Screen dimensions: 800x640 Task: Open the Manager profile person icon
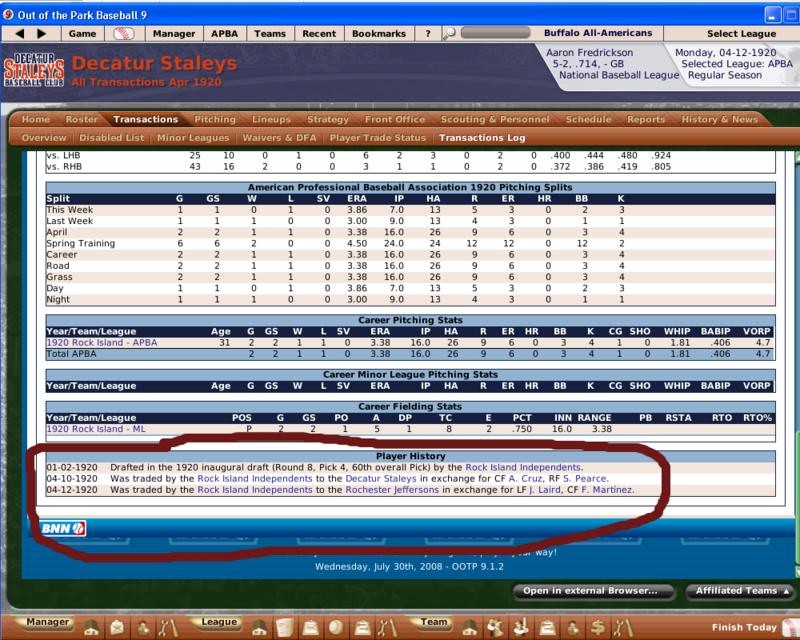coord(143,627)
